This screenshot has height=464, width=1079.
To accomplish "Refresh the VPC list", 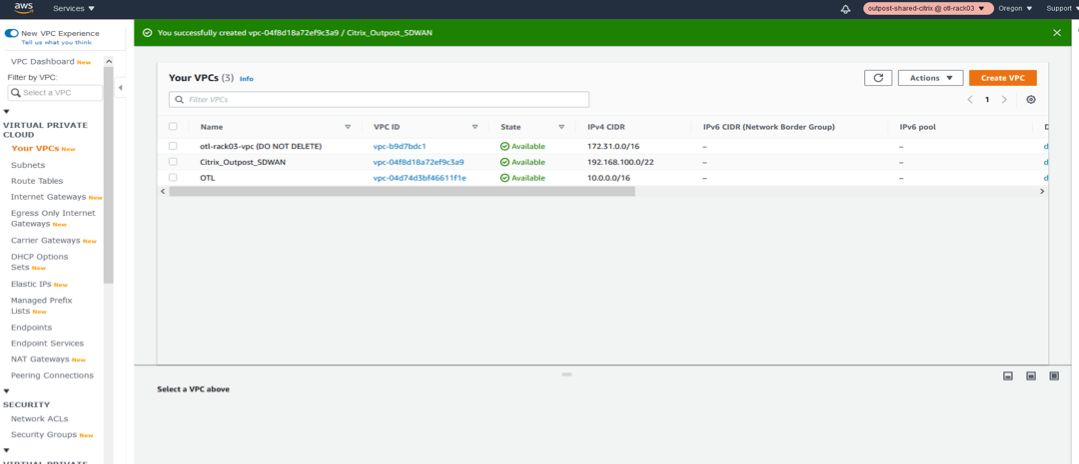I will click(878, 78).
